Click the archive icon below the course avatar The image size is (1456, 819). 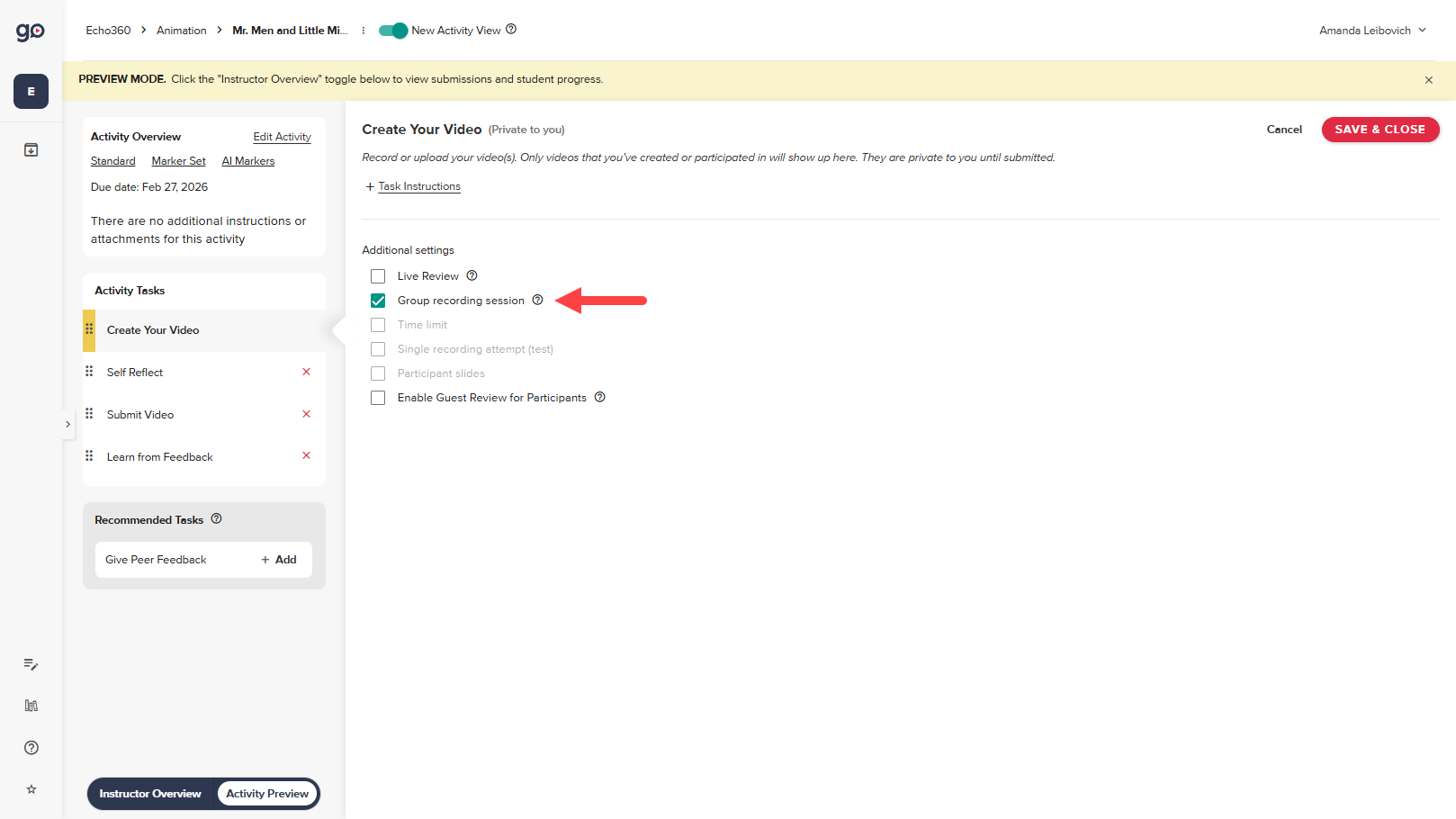pyautogui.click(x=30, y=149)
